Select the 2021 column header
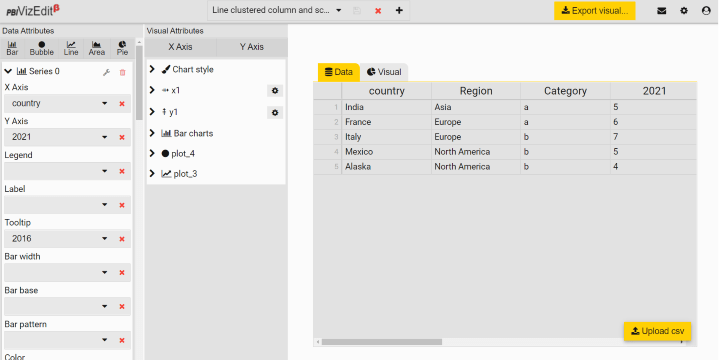Viewport: 727px width, 360px height. pyautogui.click(x=654, y=91)
